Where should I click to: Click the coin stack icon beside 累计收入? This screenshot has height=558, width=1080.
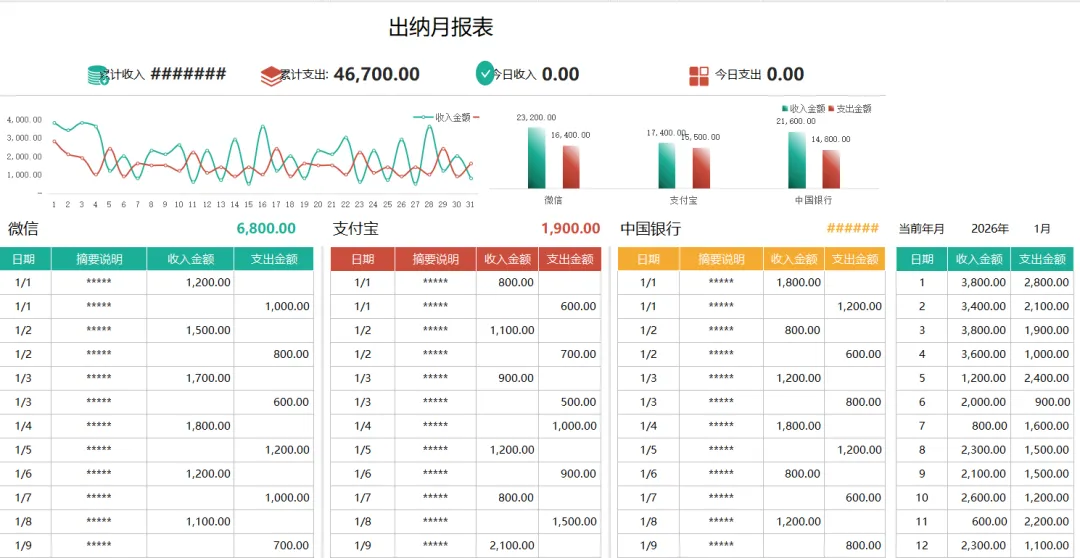(x=98, y=75)
